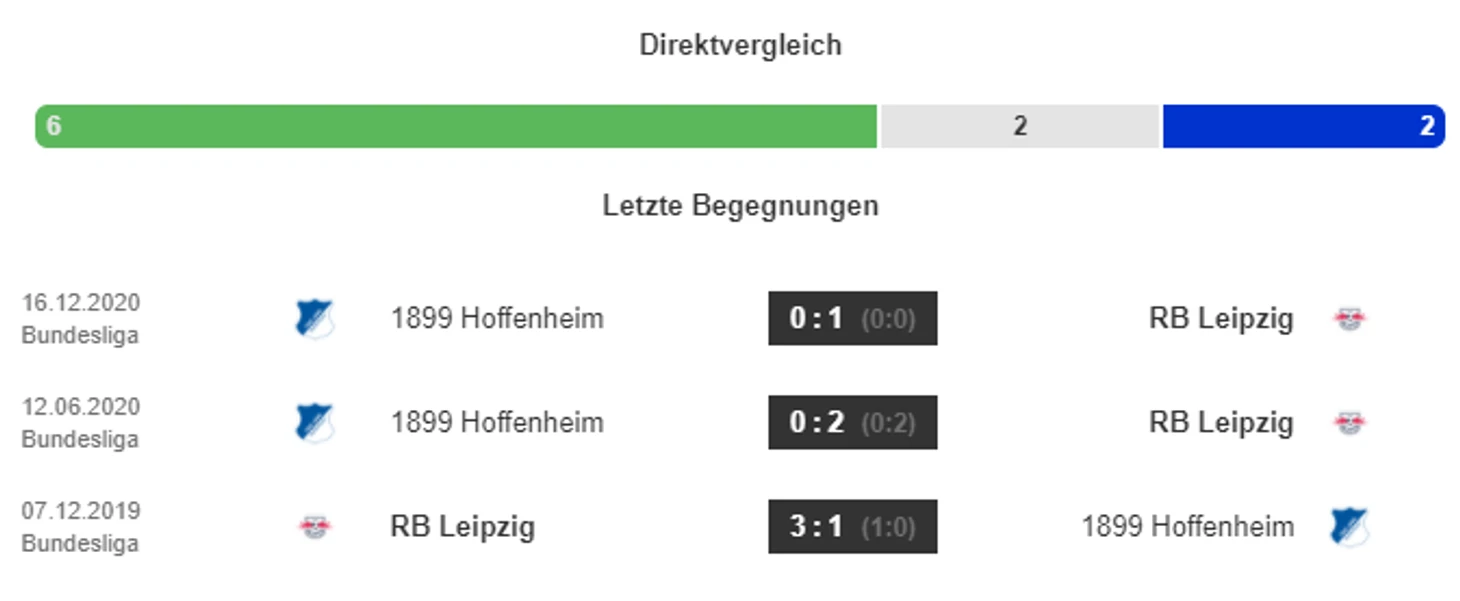
Task: Click RB Leipzig logo in the 16.12.2020 match
Action: pos(1349,319)
